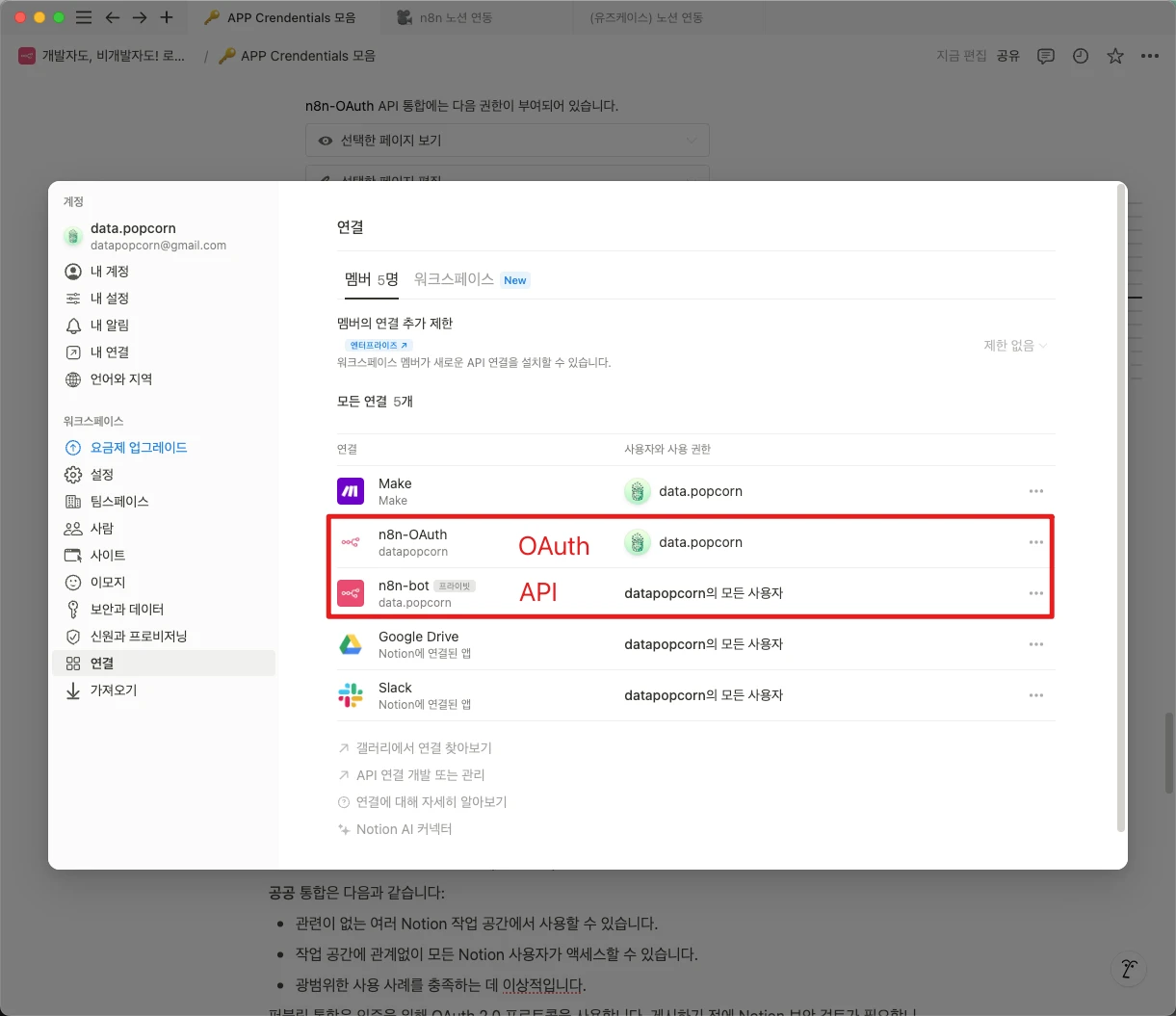This screenshot has height=1016, width=1176.
Task: Open 보안과 데이터 in settings sidebar
Action: [x=126, y=610]
